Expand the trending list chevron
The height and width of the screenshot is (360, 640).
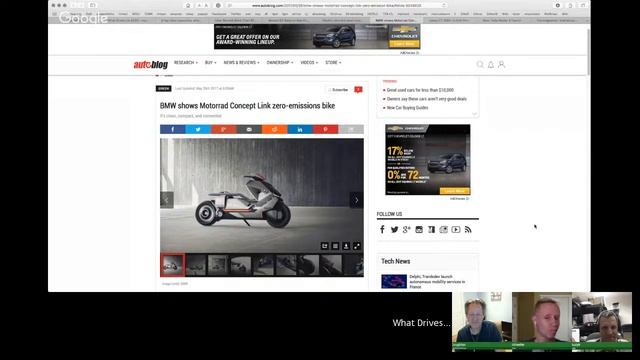[x=474, y=113]
